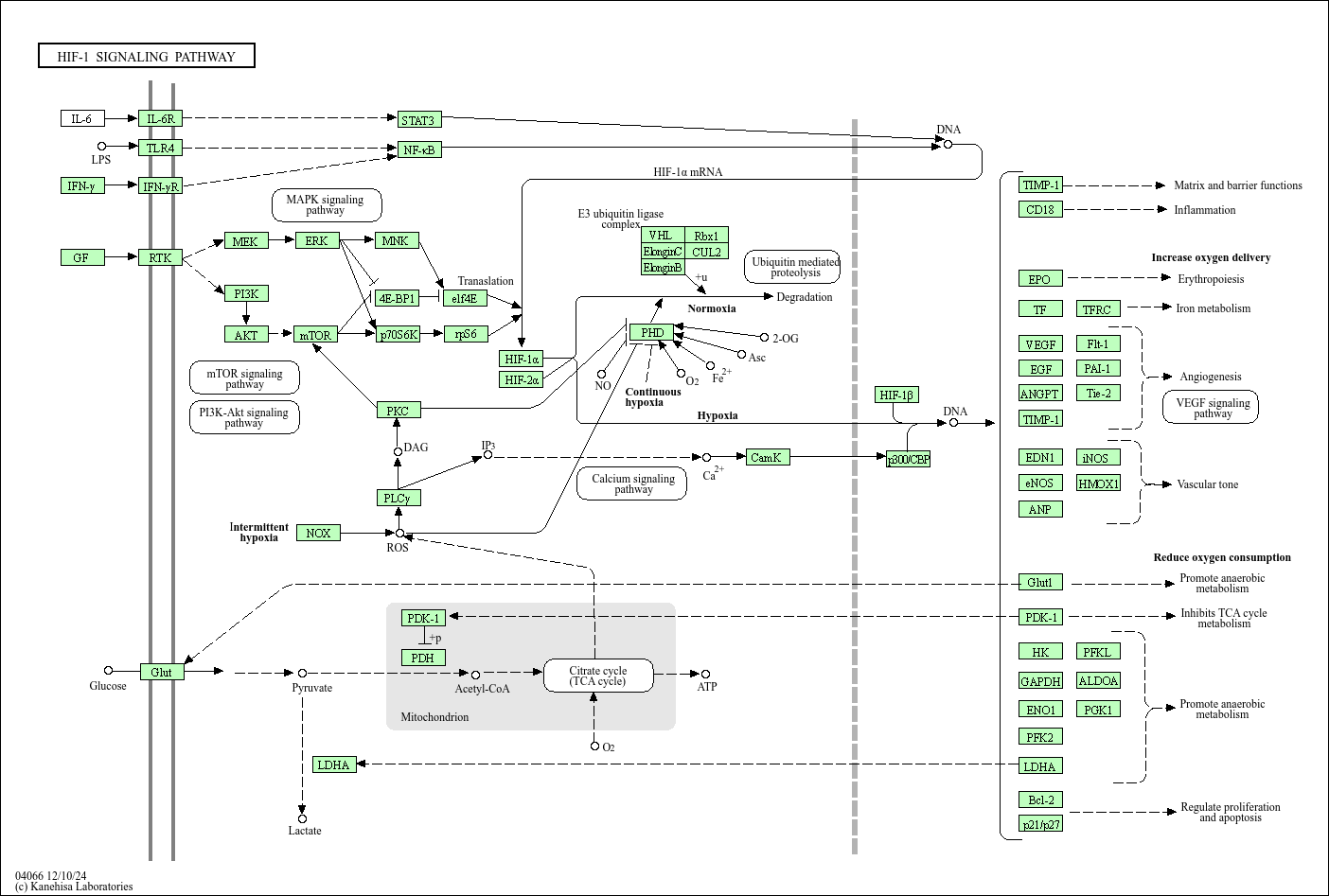Screen dimensions: 1329x896
Task: Open the VHL ubiquitin ligase component
Action: pos(660,236)
